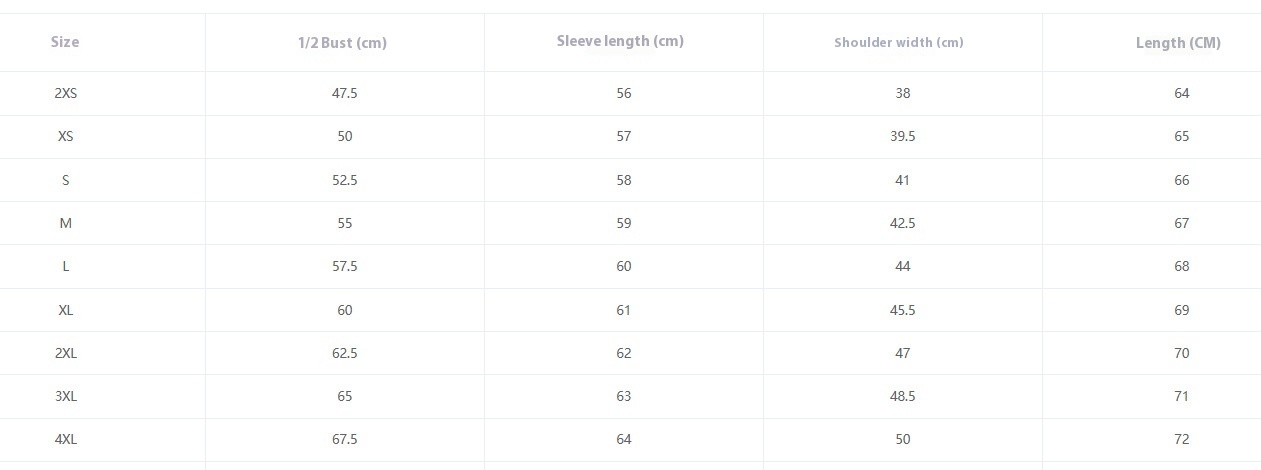This screenshot has width=1261, height=470.
Task: Click sleeve length value 59
Action: pos(624,223)
